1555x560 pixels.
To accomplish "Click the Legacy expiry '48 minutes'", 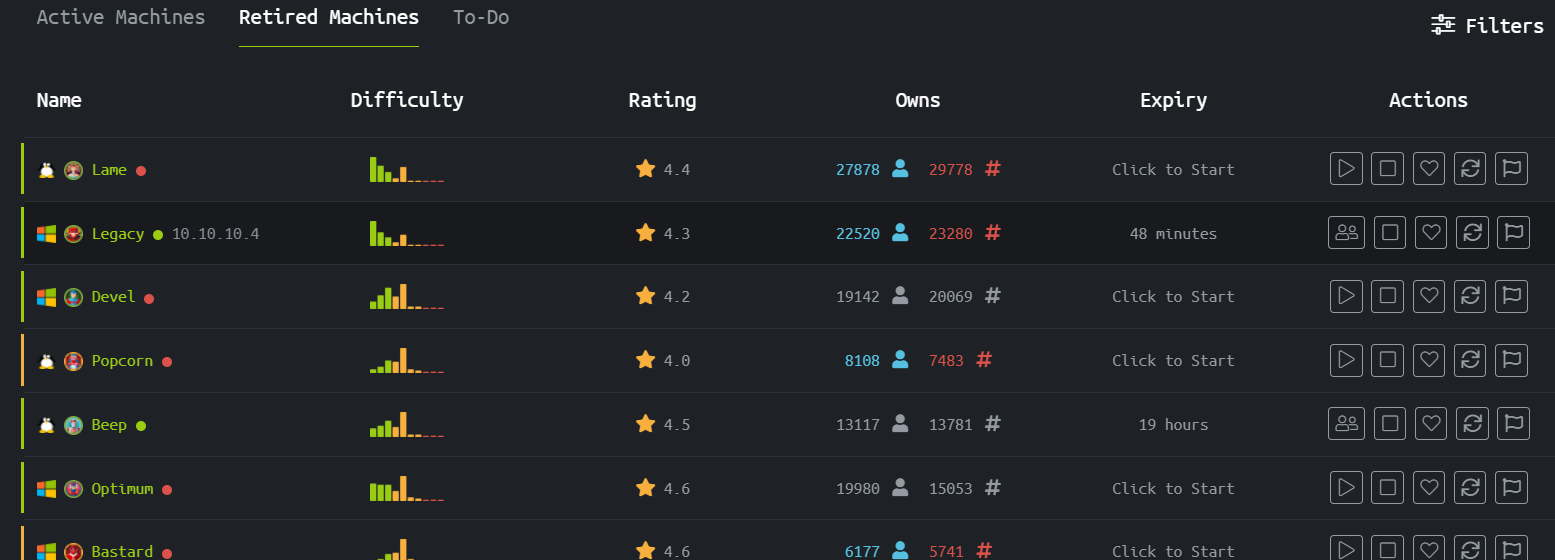I will pos(1173,234).
